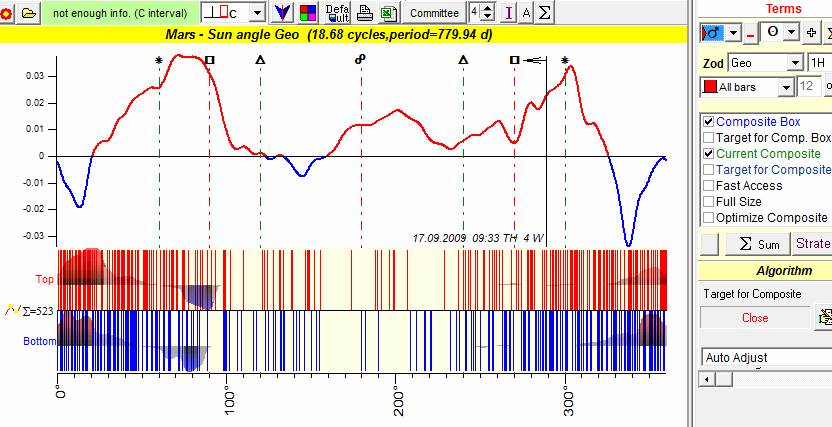Click the red-yellow sun icon in toolbar
Image resolution: width=832 pixels, height=427 pixels.
tap(5, 13)
